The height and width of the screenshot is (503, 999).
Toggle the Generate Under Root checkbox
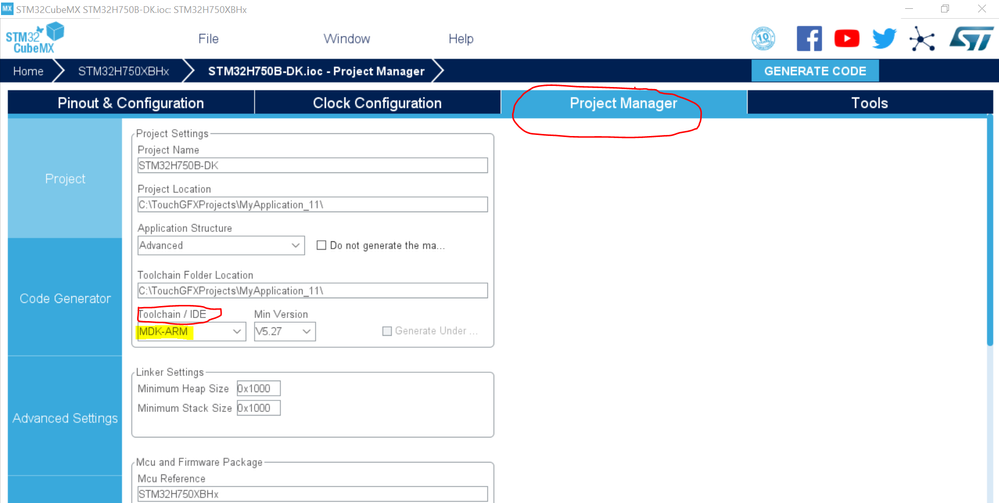point(387,331)
